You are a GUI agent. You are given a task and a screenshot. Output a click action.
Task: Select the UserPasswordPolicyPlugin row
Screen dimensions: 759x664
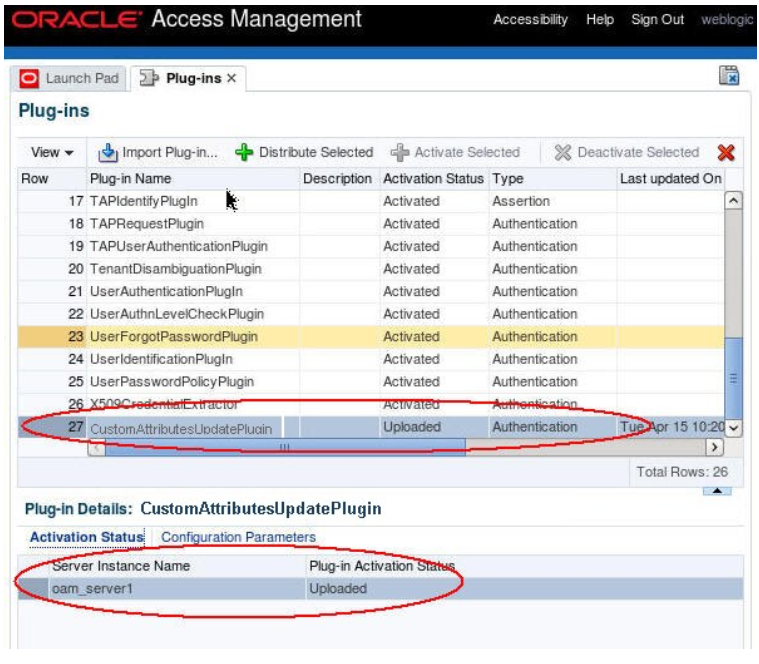tap(371, 382)
